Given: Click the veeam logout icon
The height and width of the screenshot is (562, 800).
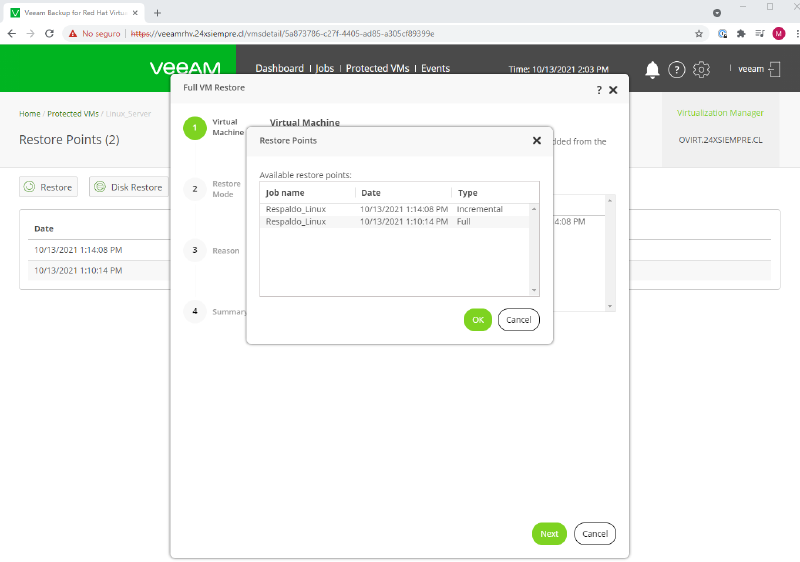Looking at the screenshot, I should (774, 69).
